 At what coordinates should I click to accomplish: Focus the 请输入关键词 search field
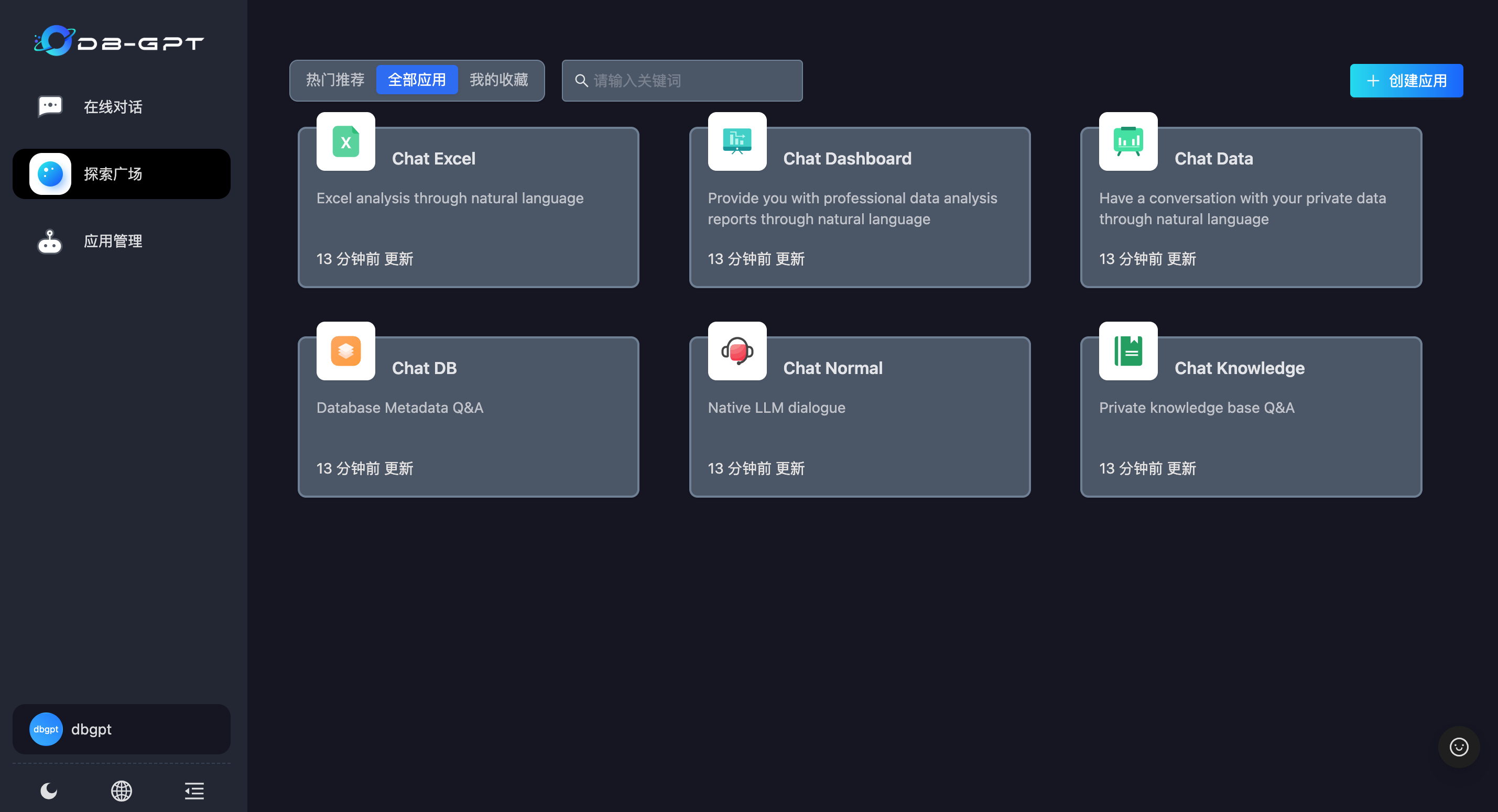[682, 81]
